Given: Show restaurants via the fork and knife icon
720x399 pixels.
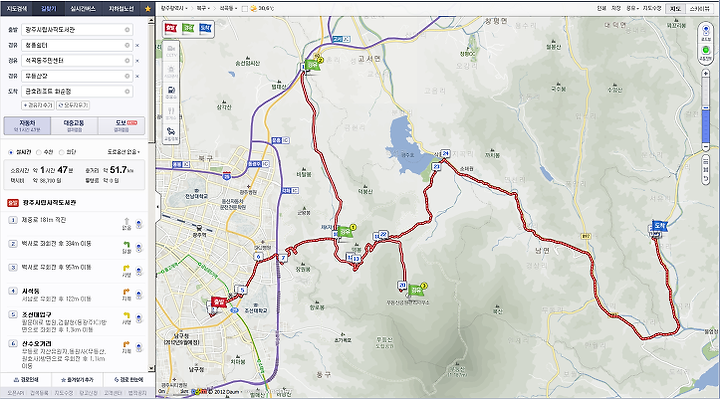Looking at the screenshot, I should [171, 113].
